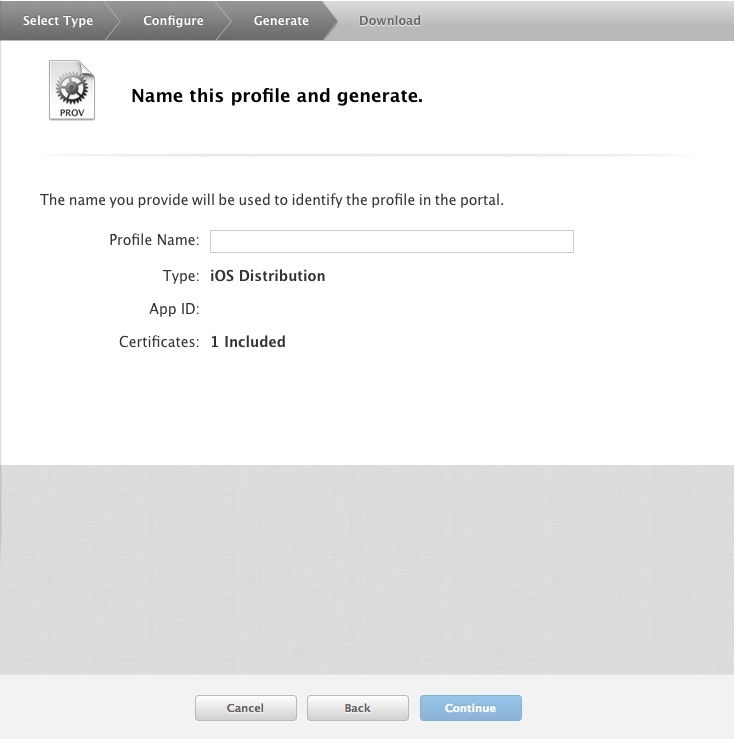Click the blank App ID value area
Viewport: 734px width, 739px height.
tap(300, 309)
